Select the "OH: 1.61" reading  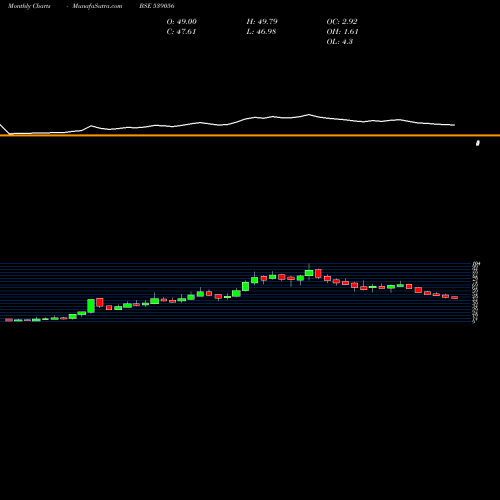coord(342,32)
